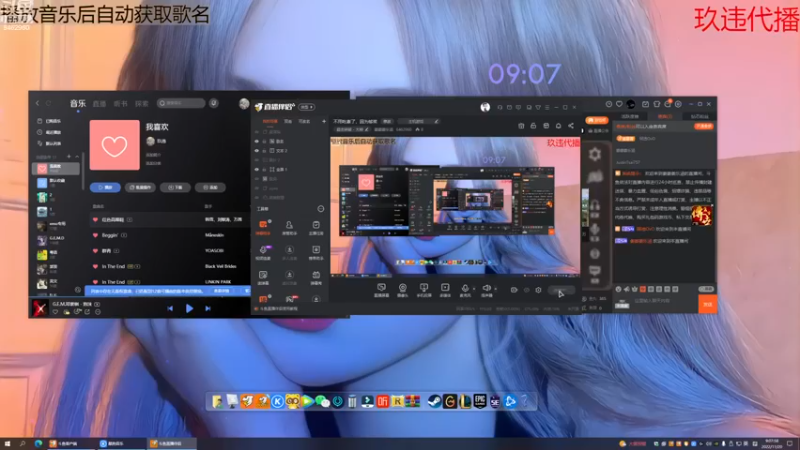Open the game ad thumbnail in chat
Image resolution: width=800 pixels, height=450 pixels.
(x=702, y=215)
